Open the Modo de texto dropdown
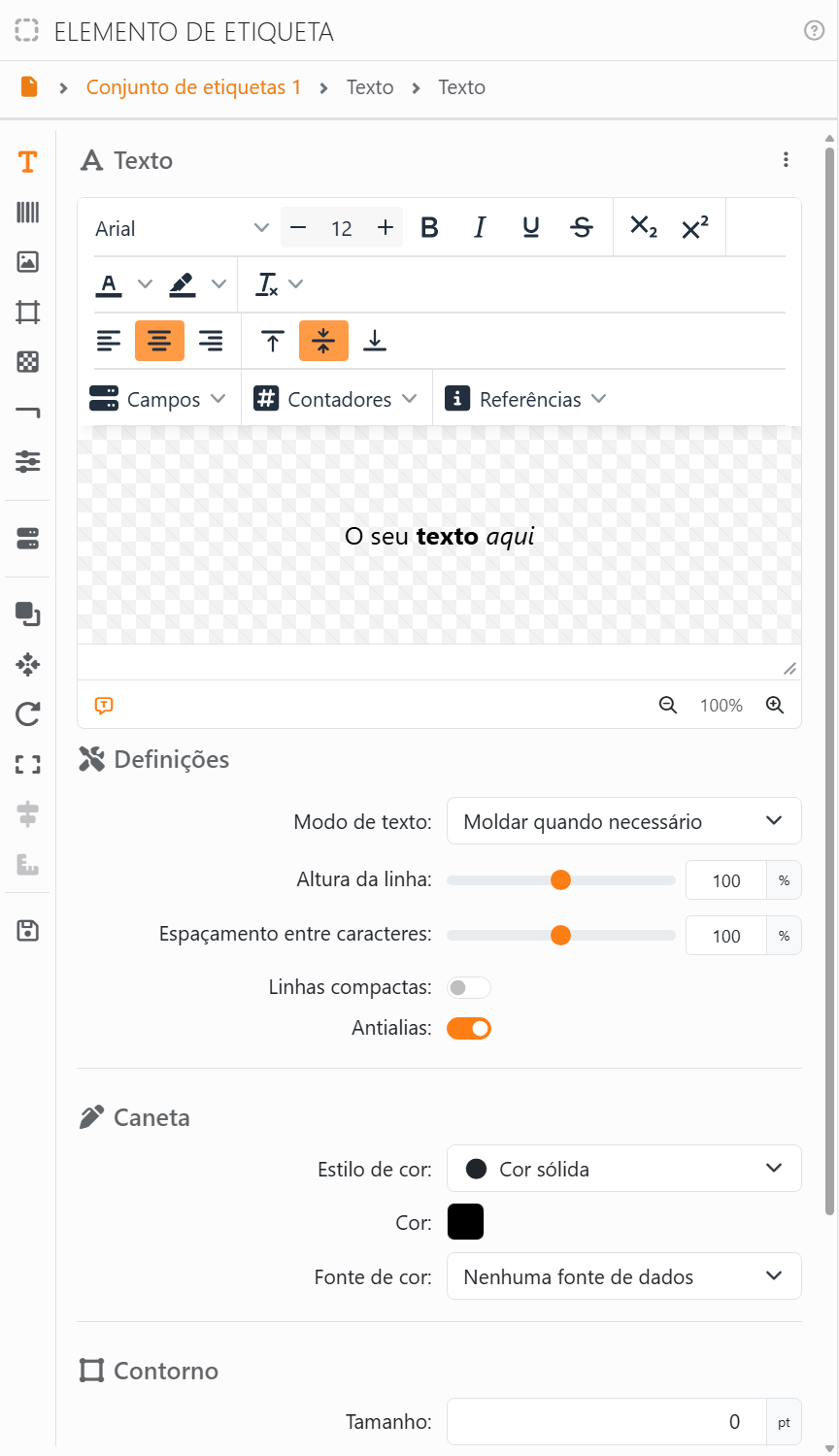 coord(624,821)
